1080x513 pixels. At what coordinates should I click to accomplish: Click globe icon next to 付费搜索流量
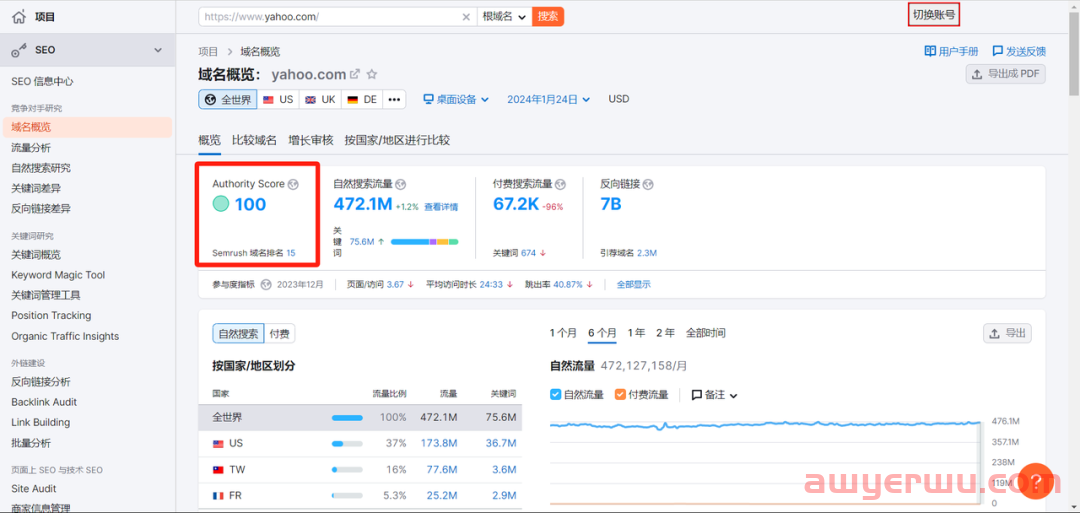coord(561,185)
